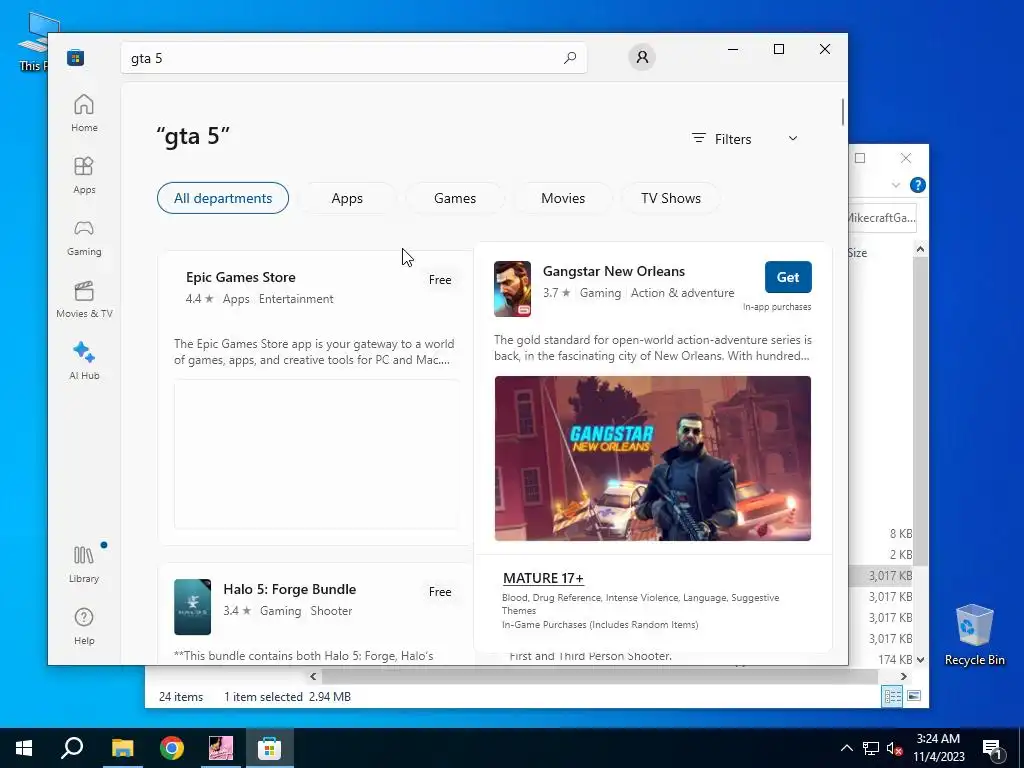
Task: Expand Explorer ribbon chevron
Action: pyautogui.click(x=896, y=185)
